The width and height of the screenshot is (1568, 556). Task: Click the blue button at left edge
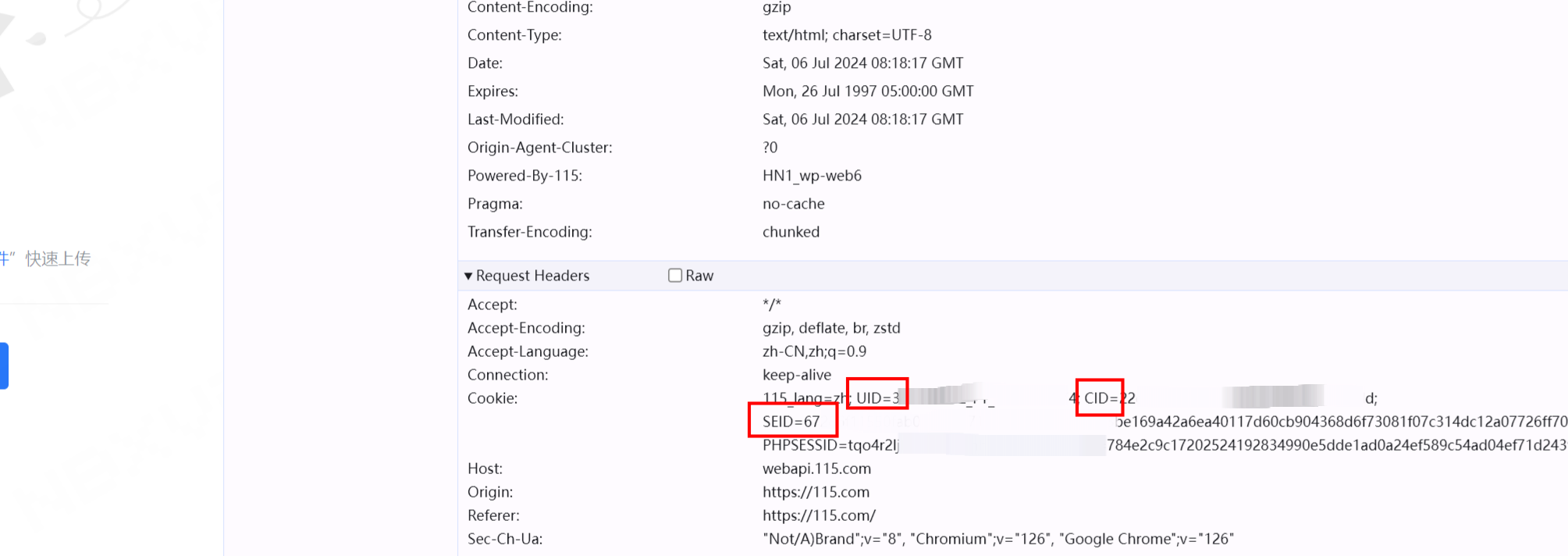click(4, 365)
